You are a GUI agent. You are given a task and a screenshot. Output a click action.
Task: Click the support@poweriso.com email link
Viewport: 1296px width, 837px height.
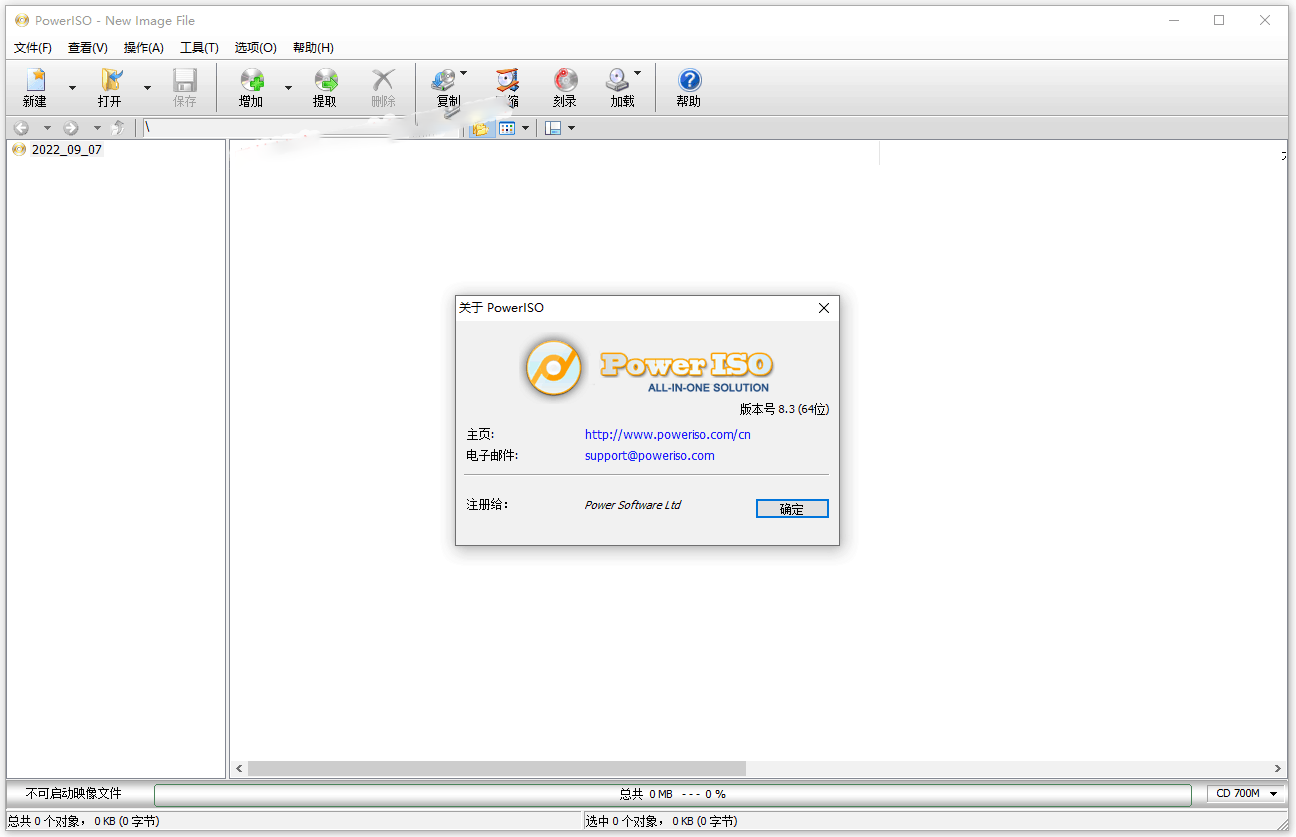pos(650,455)
